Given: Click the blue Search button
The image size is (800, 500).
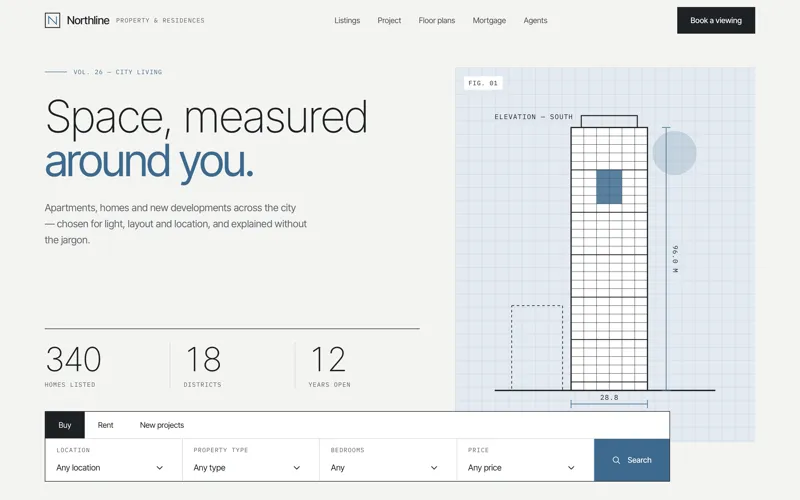Looking at the screenshot, I should coord(632,460).
